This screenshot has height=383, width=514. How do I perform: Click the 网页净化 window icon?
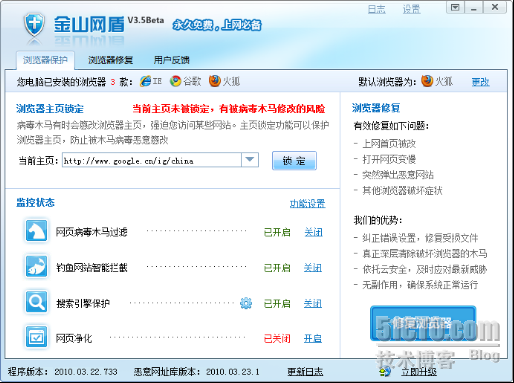point(36,337)
